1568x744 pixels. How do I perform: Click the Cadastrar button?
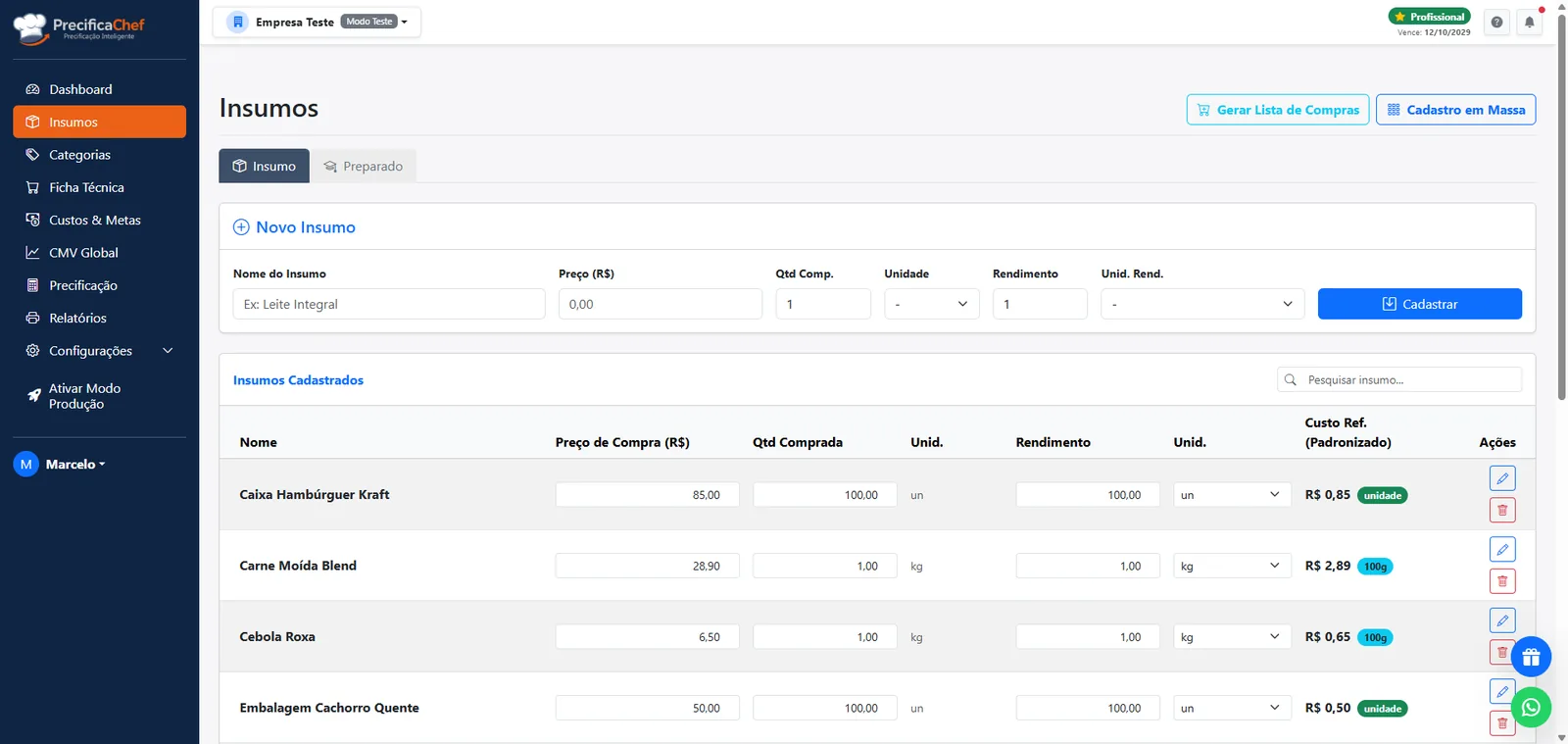point(1419,304)
